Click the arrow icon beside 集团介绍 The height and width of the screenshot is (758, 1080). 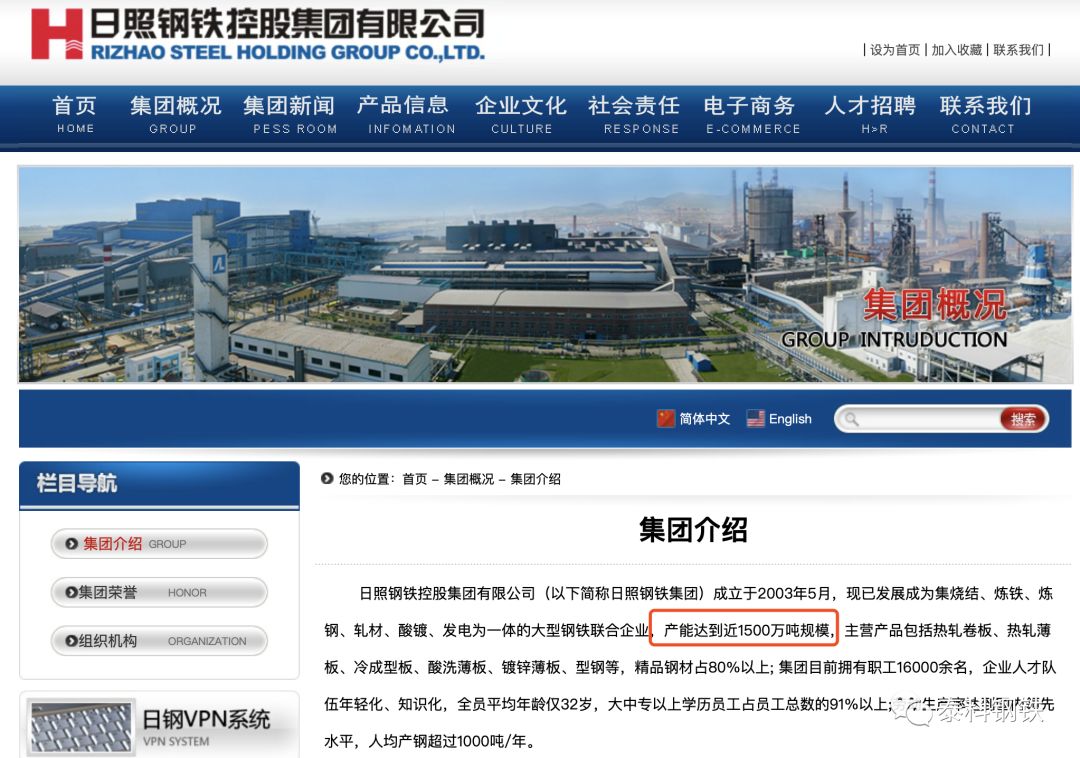(x=72, y=544)
